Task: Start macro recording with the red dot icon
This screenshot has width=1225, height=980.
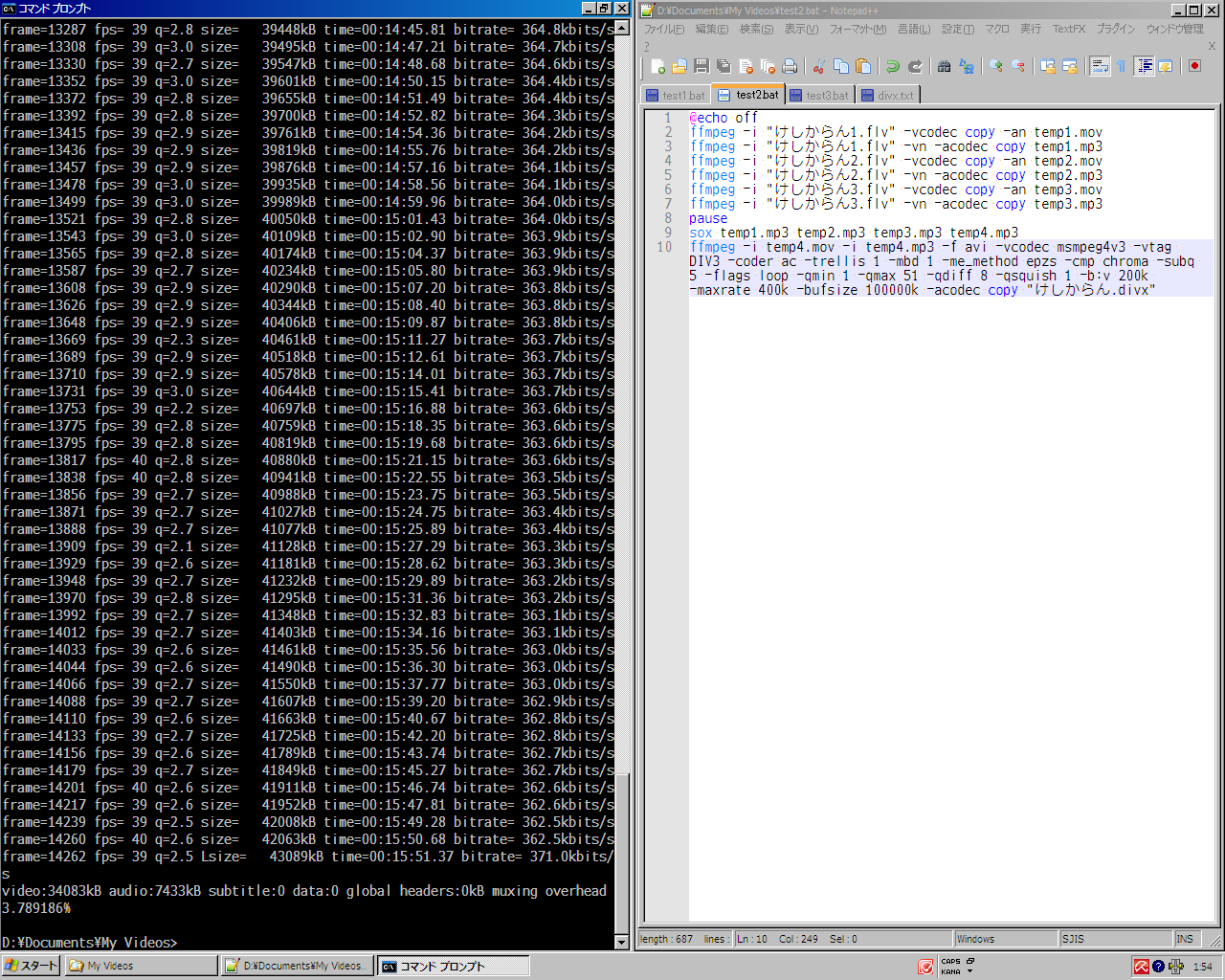Action: [1194, 66]
